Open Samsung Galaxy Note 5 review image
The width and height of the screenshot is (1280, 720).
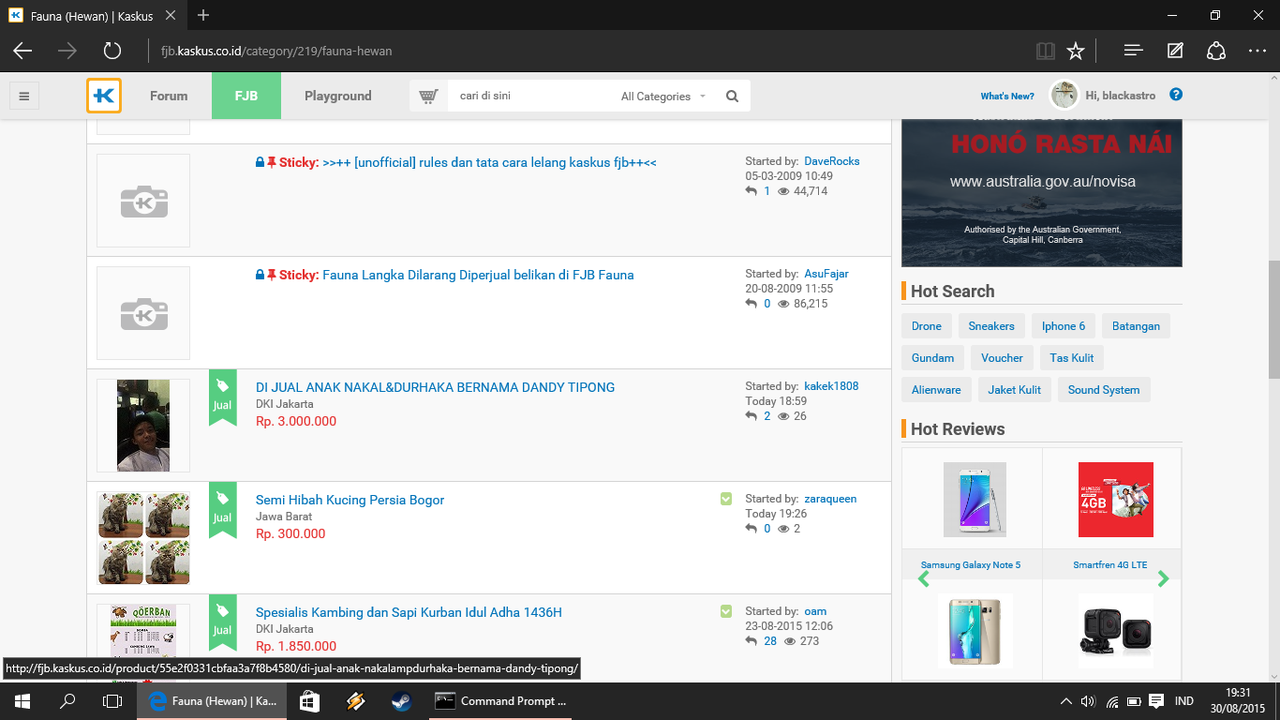(x=975, y=500)
